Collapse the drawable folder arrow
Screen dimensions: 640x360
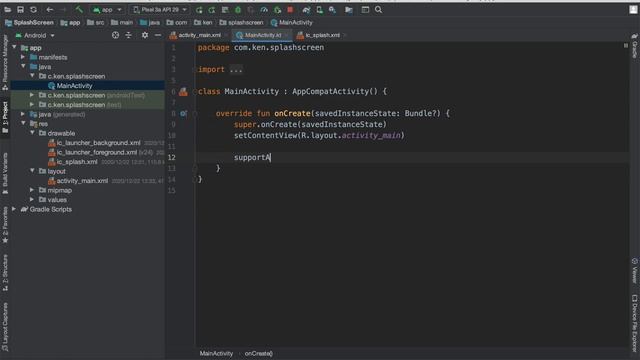coord(32,133)
